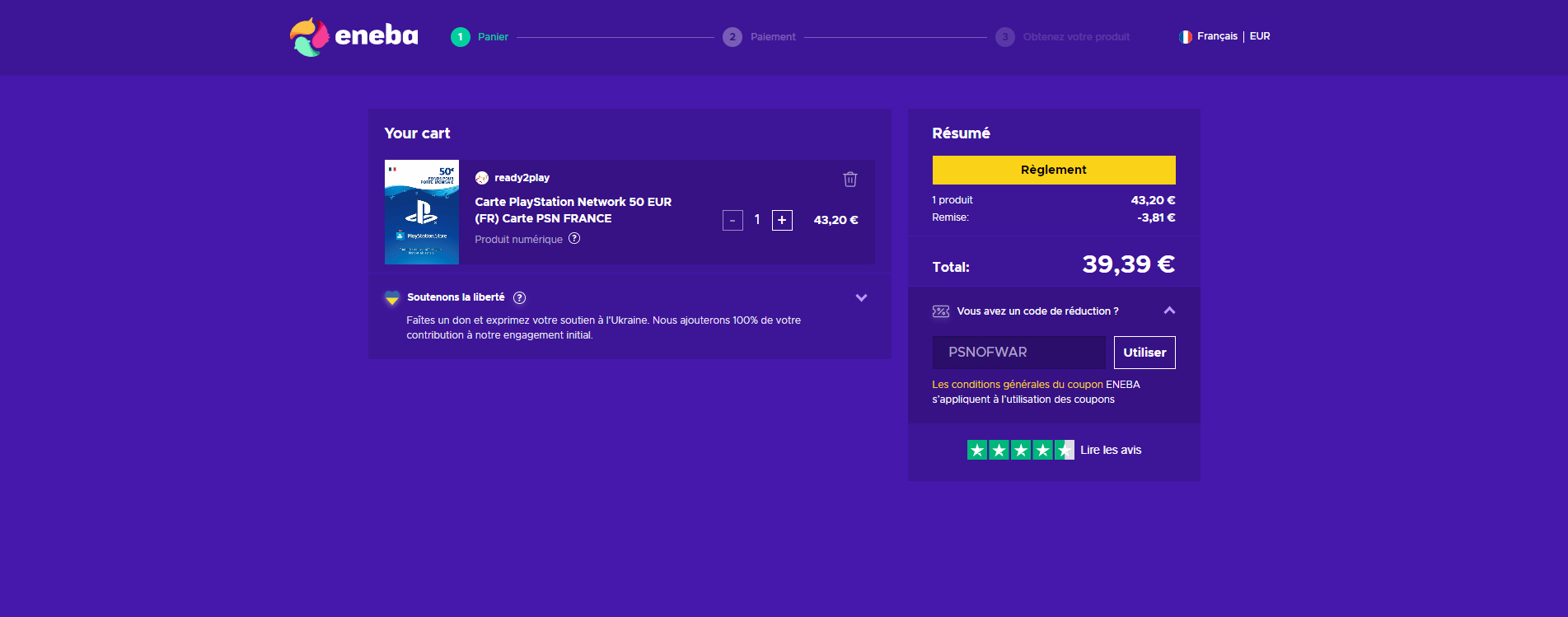Screen dimensions: 1568x617
Task: Click help icon next to Produit numérique
Action: point(574,239)
